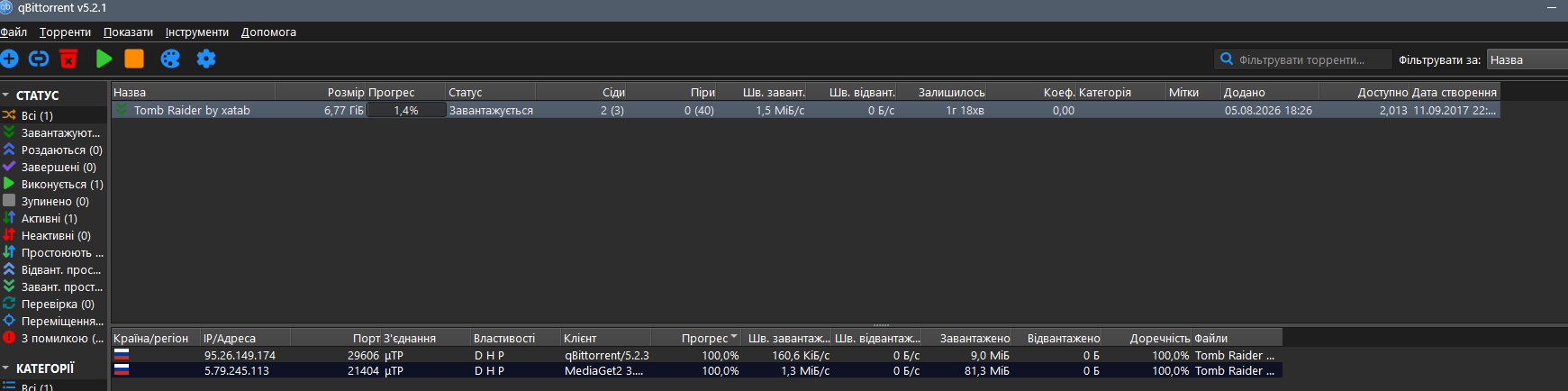Screen dimensions: 1568x391
Task: Click the splitter handle above peers list
Action: [881, 325]
